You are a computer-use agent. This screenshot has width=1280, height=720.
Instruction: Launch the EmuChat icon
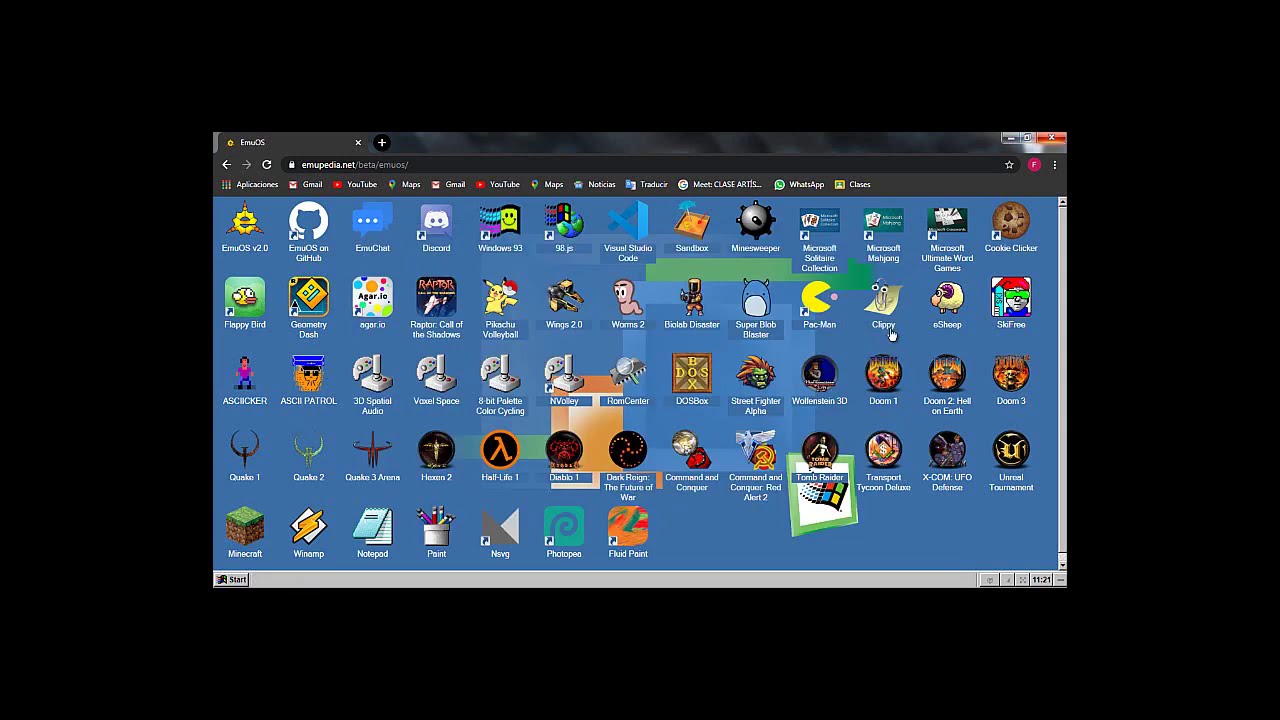(x=372, y=228)
